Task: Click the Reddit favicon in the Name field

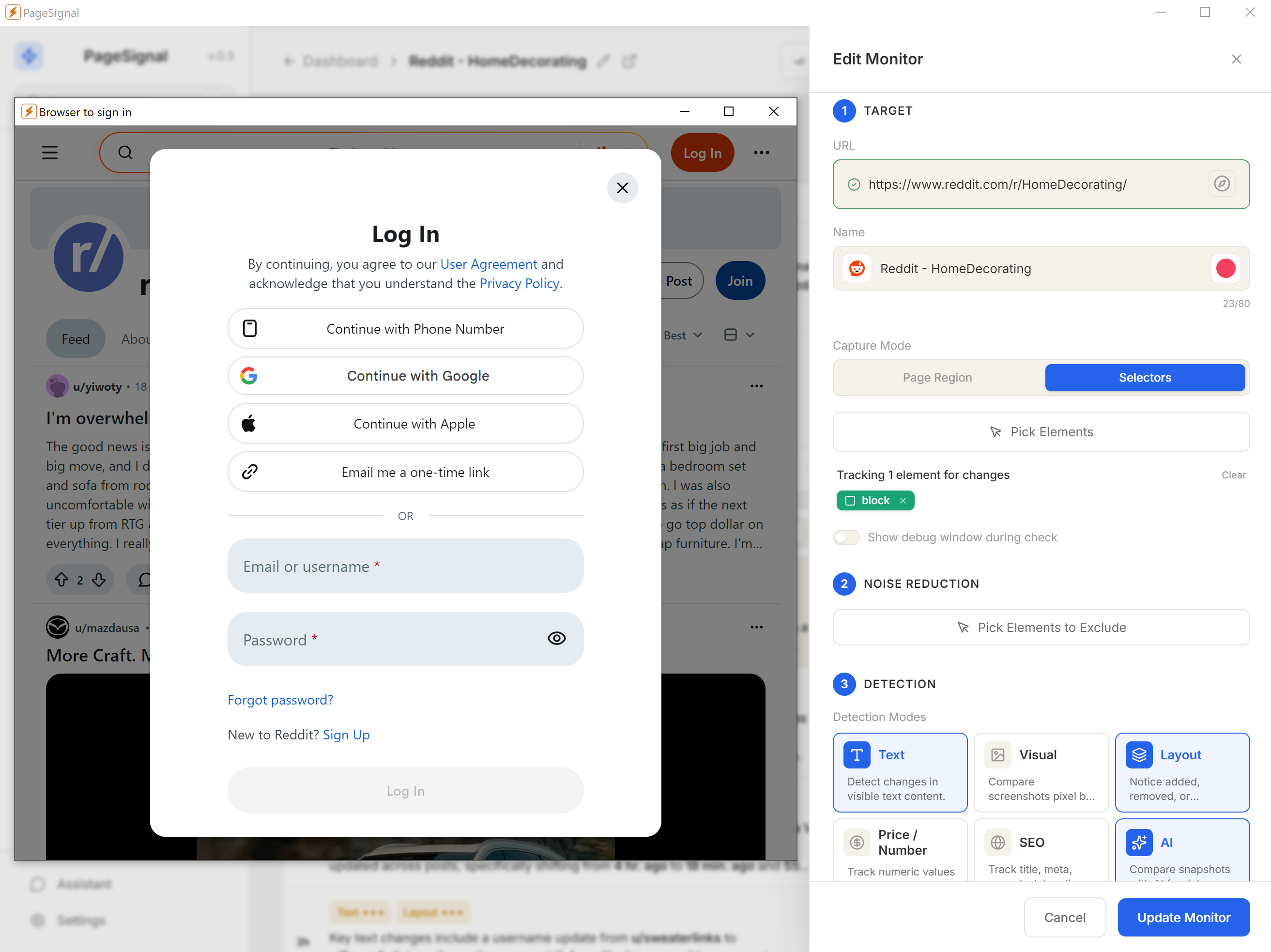Action: [857, 268]
